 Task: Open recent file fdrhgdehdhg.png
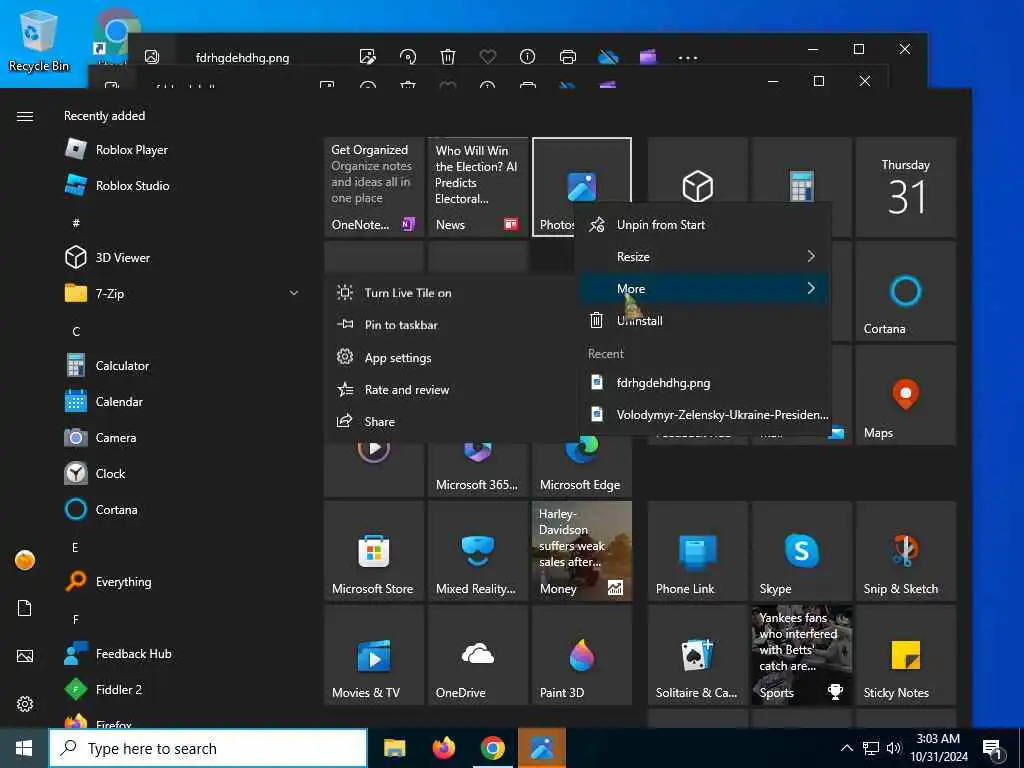[705, 383]
